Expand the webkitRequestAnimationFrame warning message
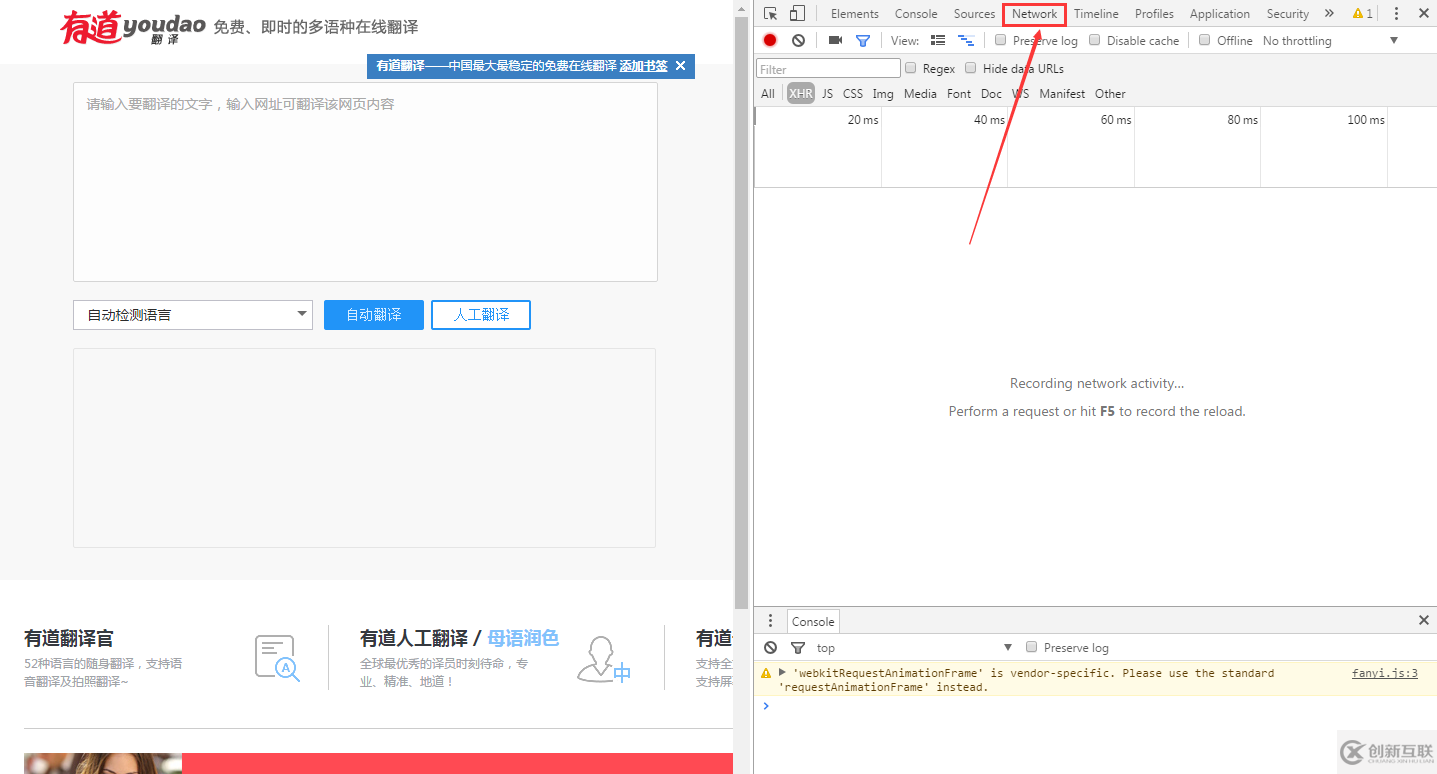1437x774 pixels. click(782, 673)
